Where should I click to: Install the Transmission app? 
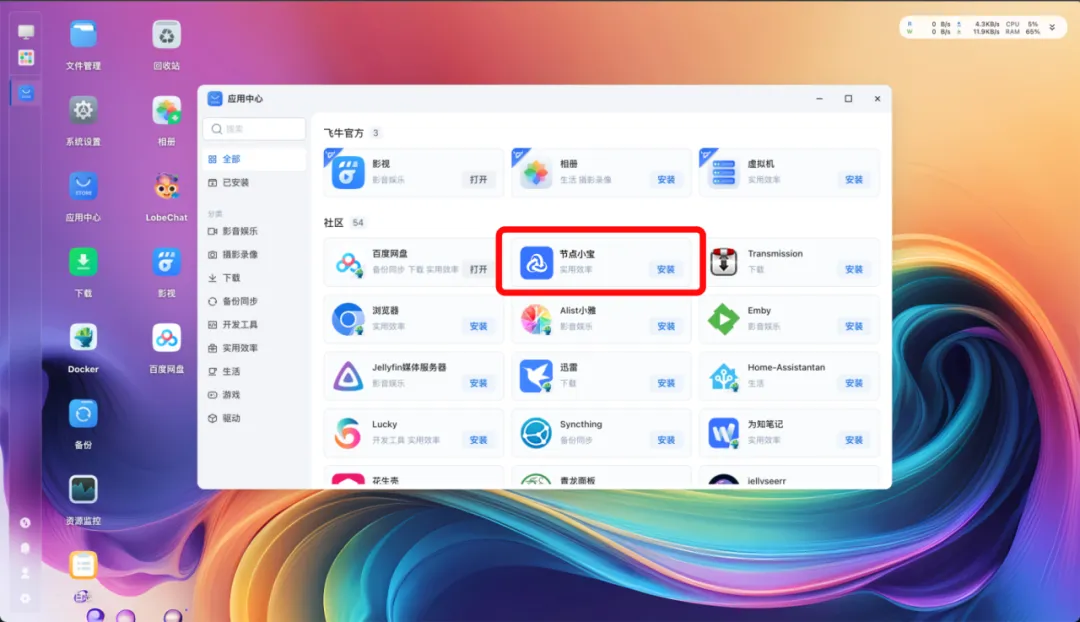[854, 269]
